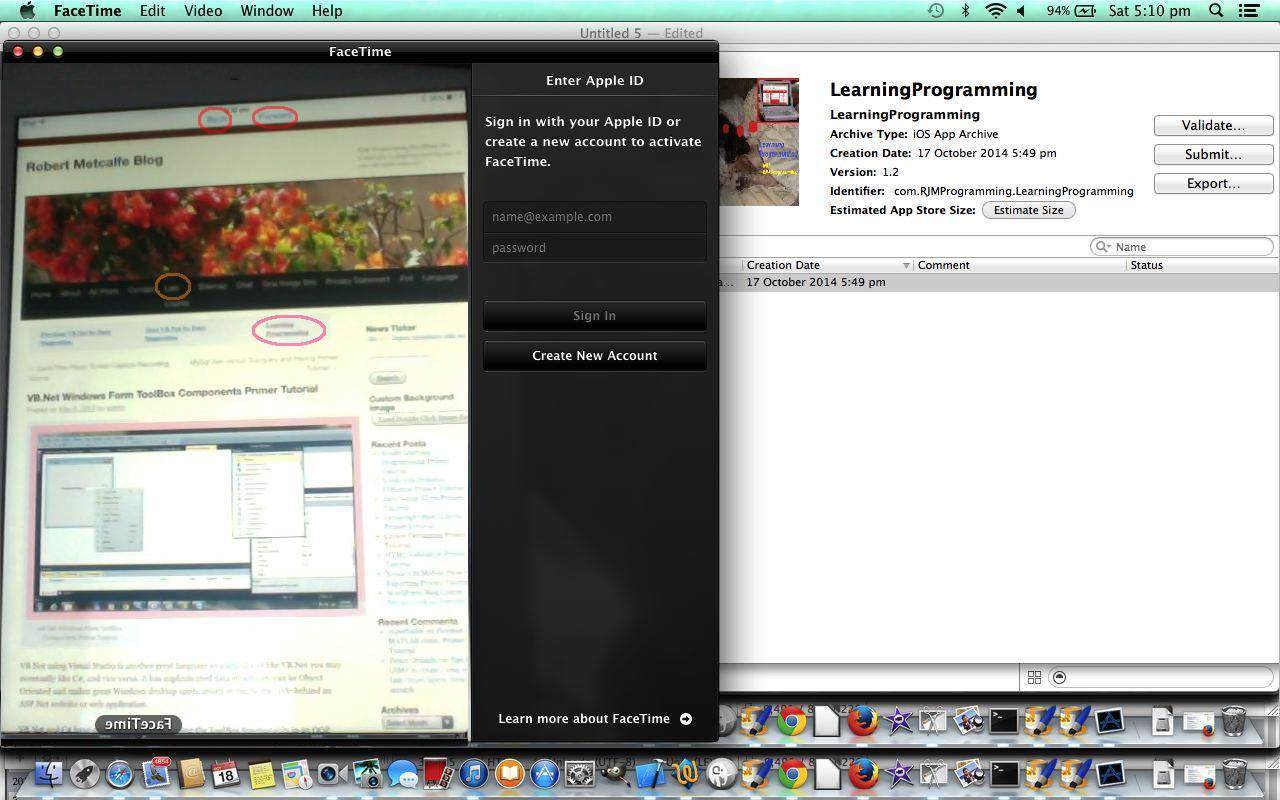
Task: Open Xcode icon in Dock
Action: [650, 774]
